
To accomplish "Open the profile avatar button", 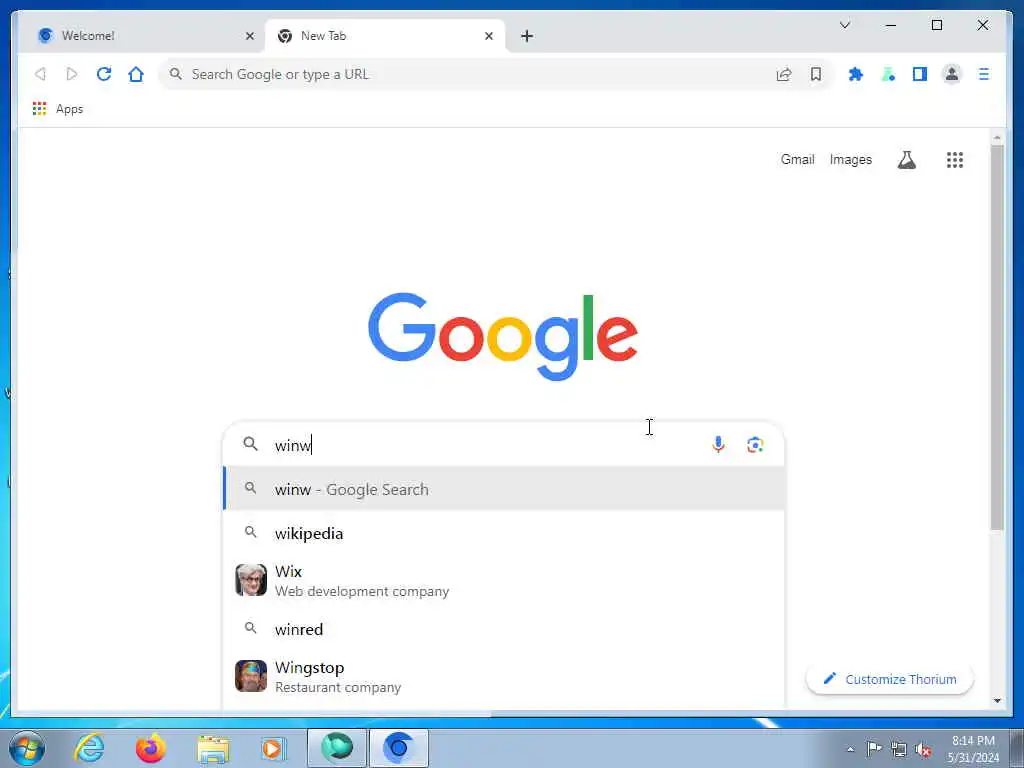I will click(952, 74).
